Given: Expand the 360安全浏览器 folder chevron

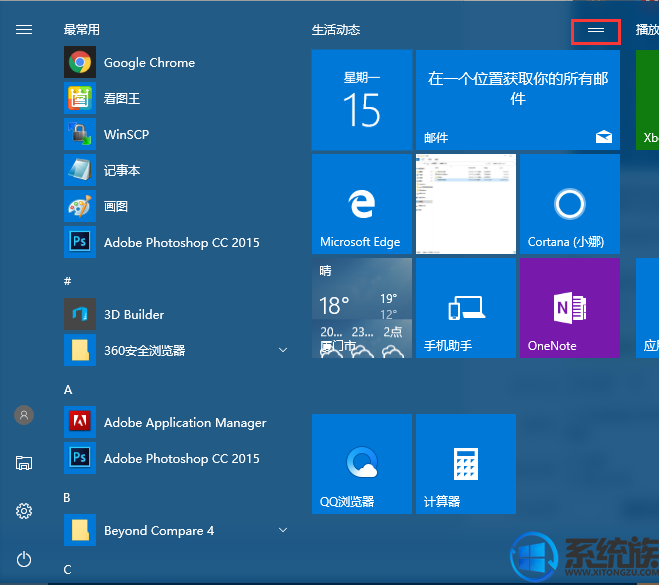Looking at the screenshot, I should 283,350.
